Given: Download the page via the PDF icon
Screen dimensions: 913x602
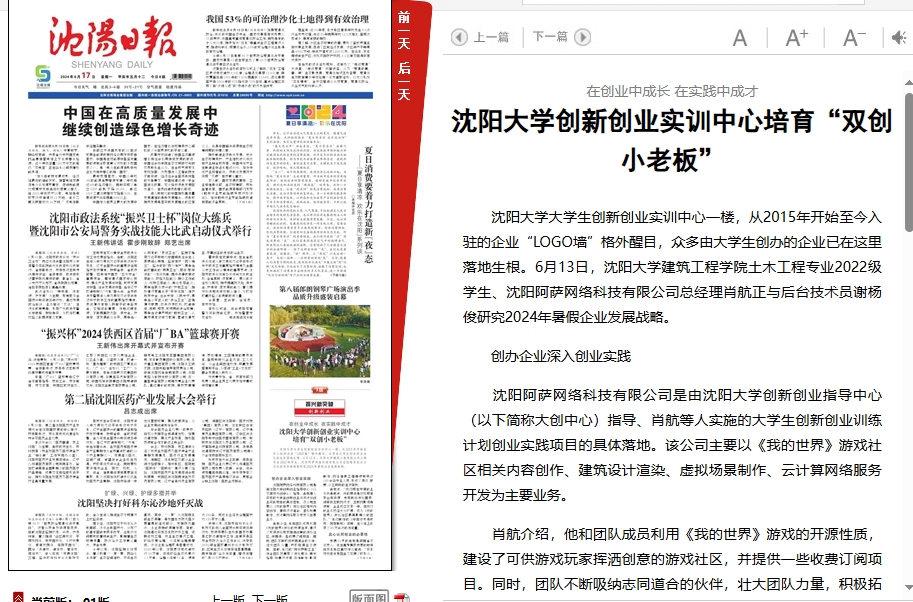Looking at the screenshot, I should point(402,598).
